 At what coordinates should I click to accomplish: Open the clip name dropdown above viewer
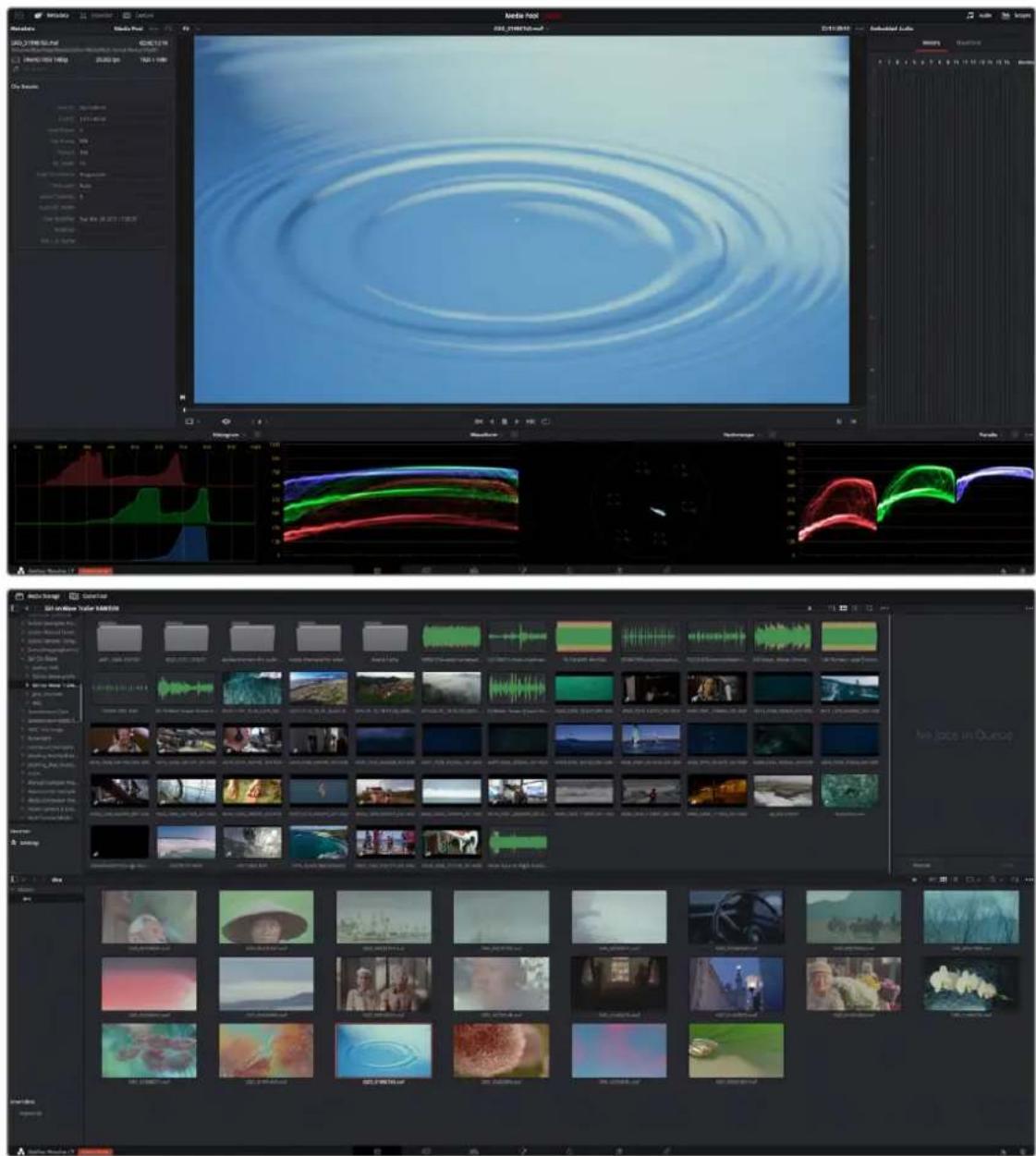521,29
